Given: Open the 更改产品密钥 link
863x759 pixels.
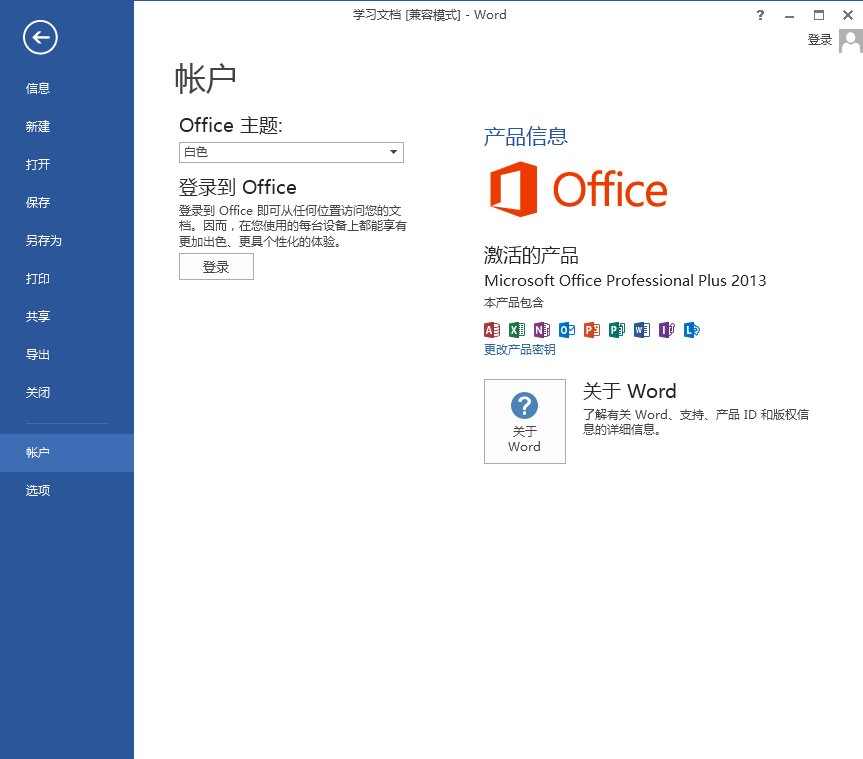Looking at the screenshot, I should point(522,349).
